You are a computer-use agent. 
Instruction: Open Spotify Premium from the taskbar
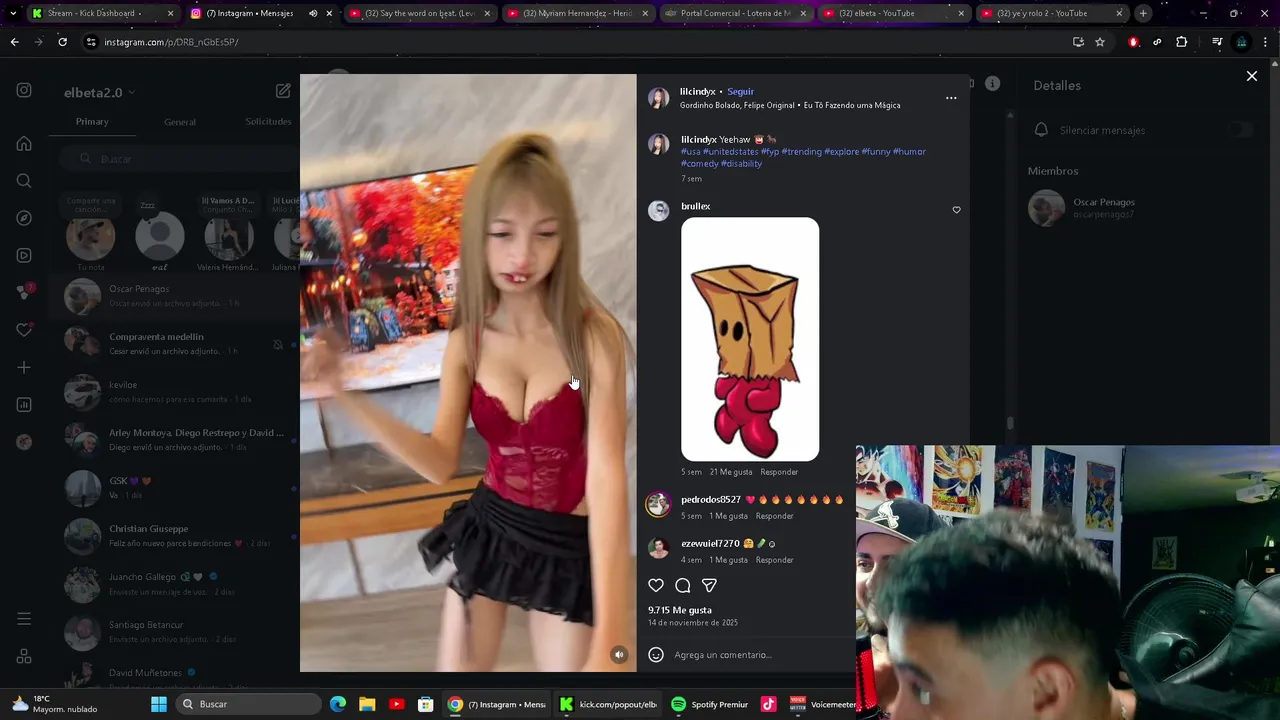click(x=709, y=704)
